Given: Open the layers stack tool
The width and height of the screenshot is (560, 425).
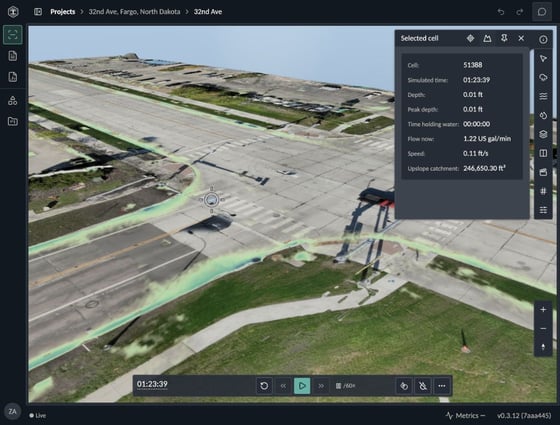Looking at the screenshot, I should pos(543,134).
